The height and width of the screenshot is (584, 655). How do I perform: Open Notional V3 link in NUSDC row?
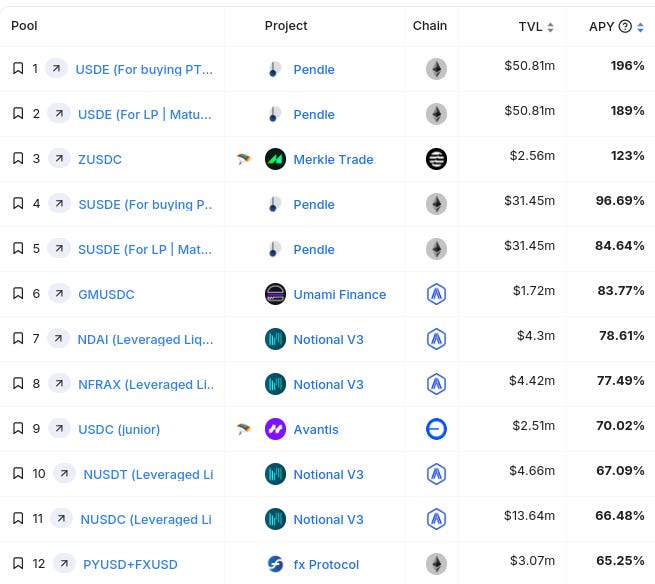[x=328, y=519]
